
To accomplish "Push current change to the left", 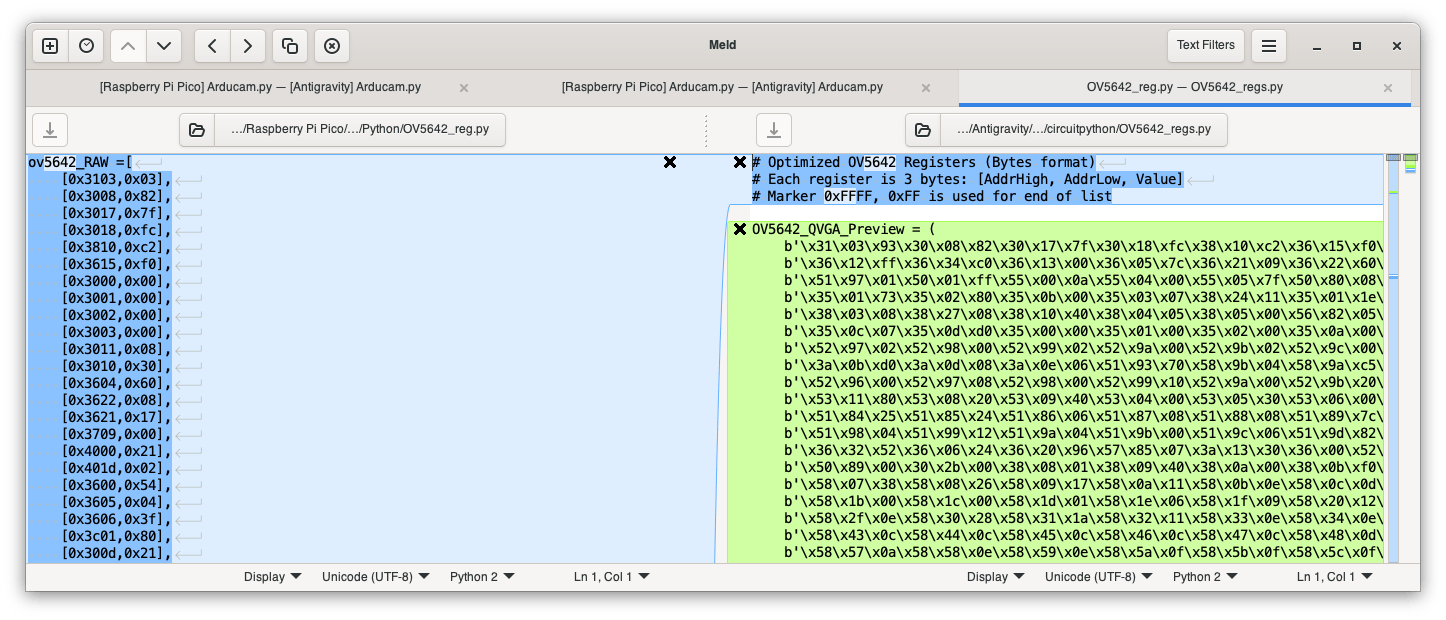I will point(212,46).
